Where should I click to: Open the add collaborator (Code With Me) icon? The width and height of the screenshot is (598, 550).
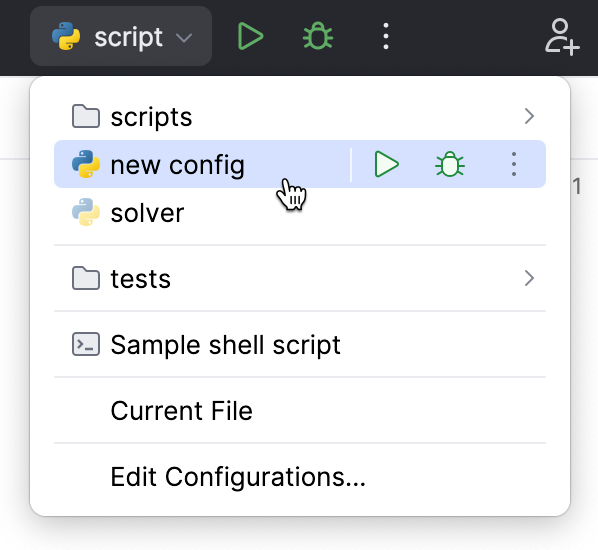point(562,37)
